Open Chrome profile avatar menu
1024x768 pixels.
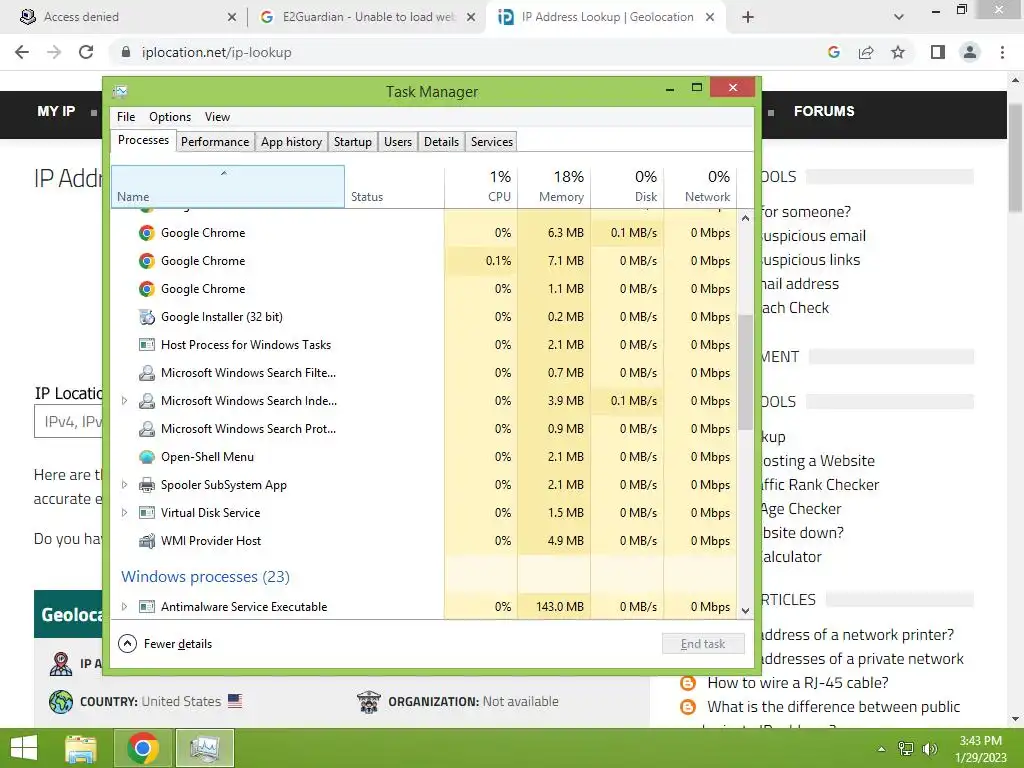click(970, 52)
